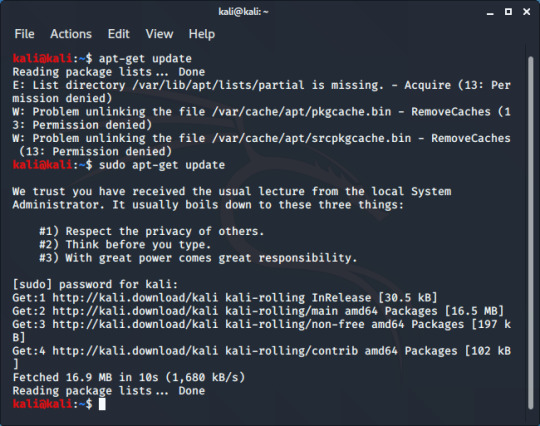Click the "sudo apt-get update" command text

pyautogui.click(x=162, y=165)
